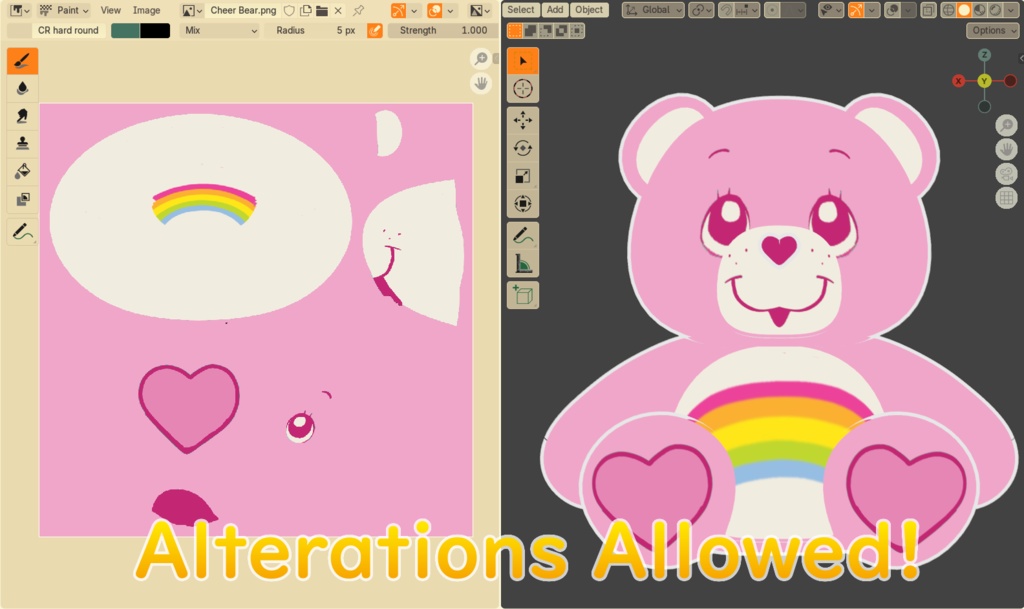Select the Annotate tool in the paint sidebar

(x=20, y=232)
